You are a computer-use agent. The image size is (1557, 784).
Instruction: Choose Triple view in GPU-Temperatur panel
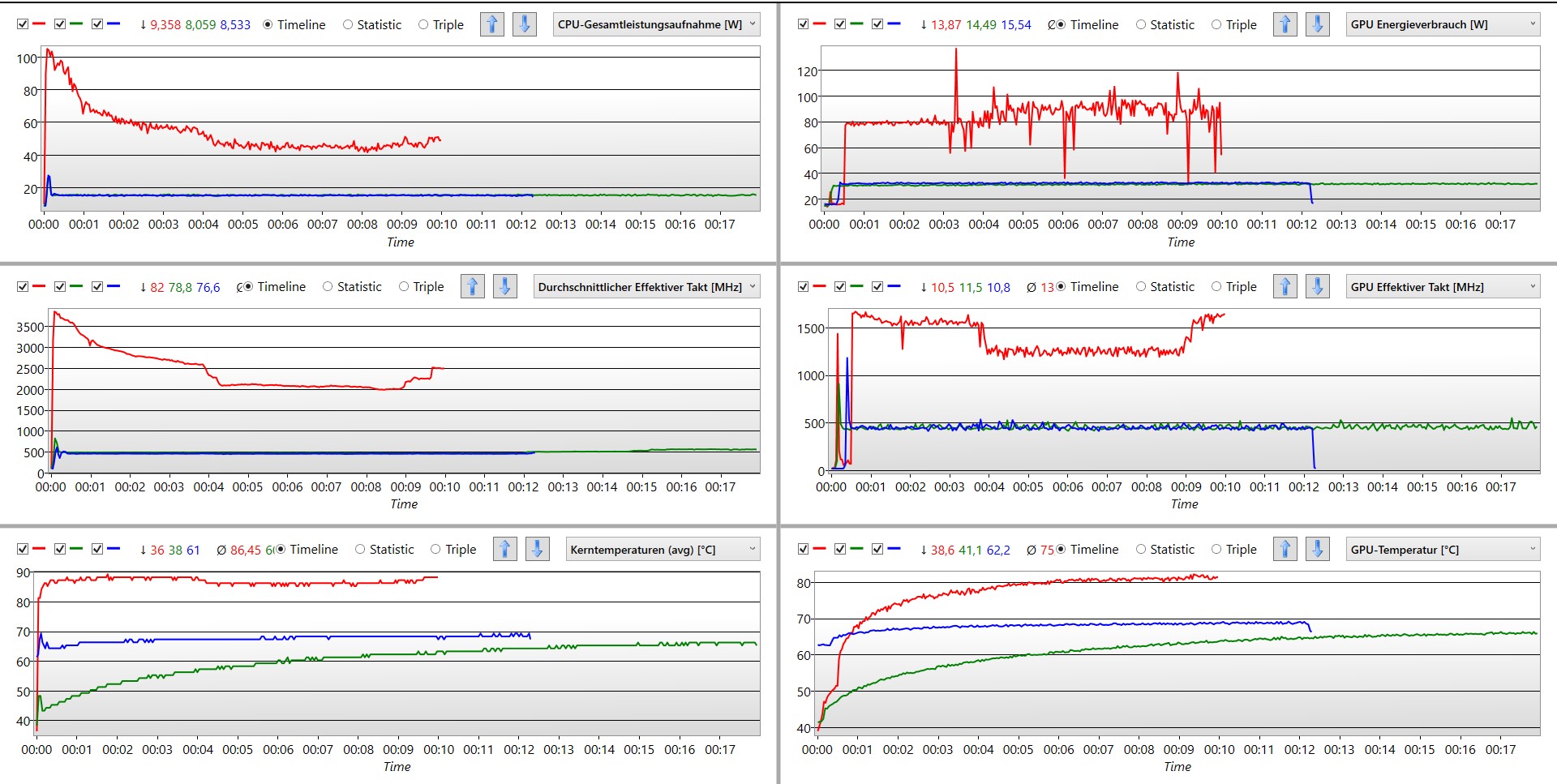point(1216,549)
